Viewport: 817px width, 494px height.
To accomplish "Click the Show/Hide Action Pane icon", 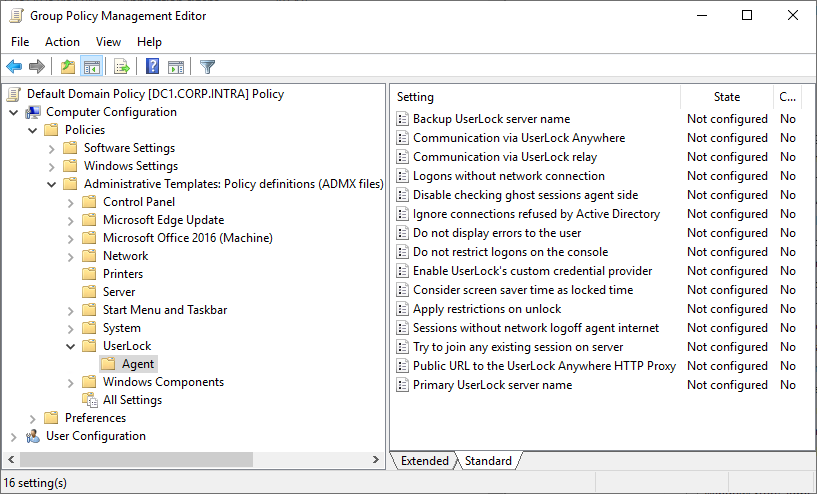I will pyautogui.click(x=176, y=67).
